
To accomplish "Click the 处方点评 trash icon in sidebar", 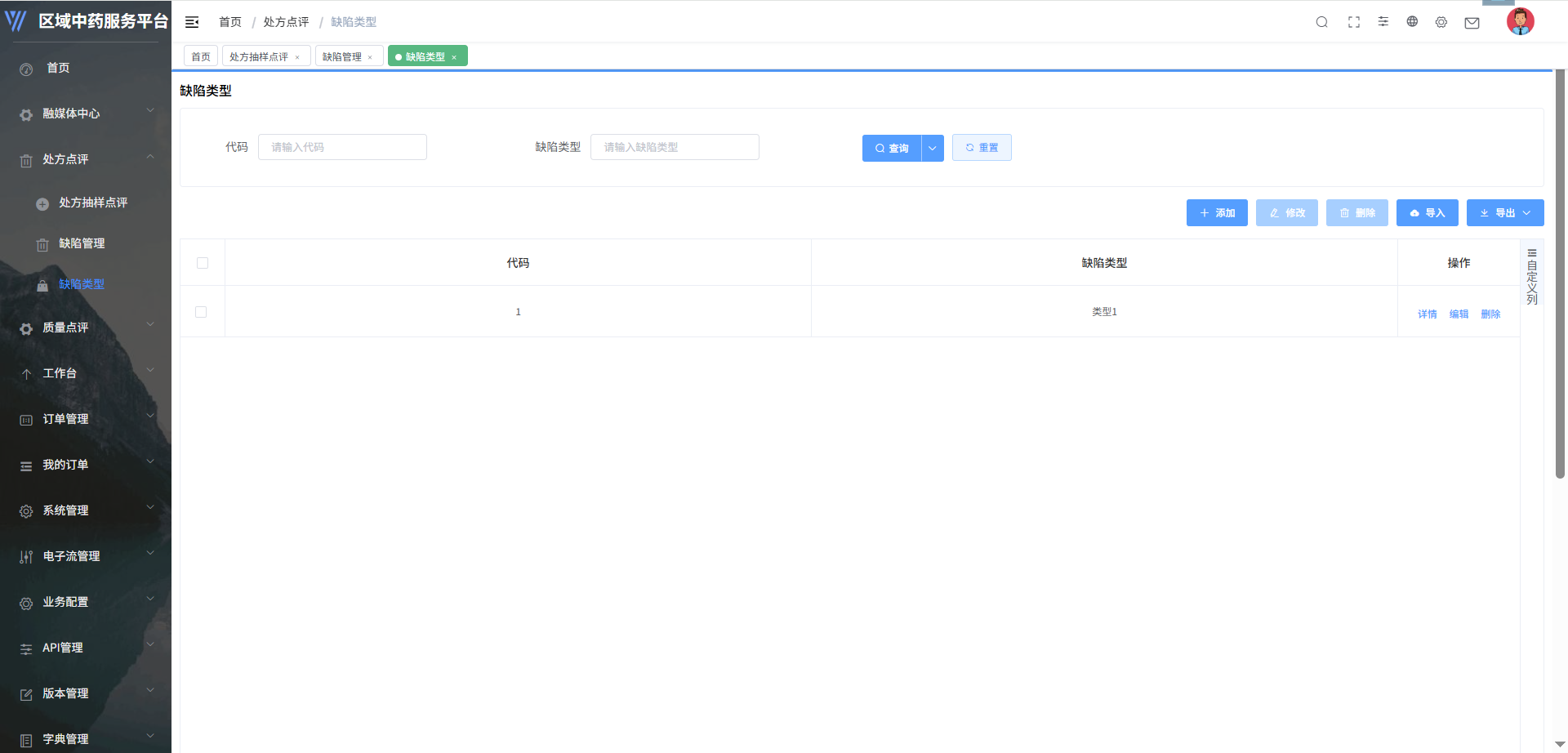I will [x=26, y=161].
